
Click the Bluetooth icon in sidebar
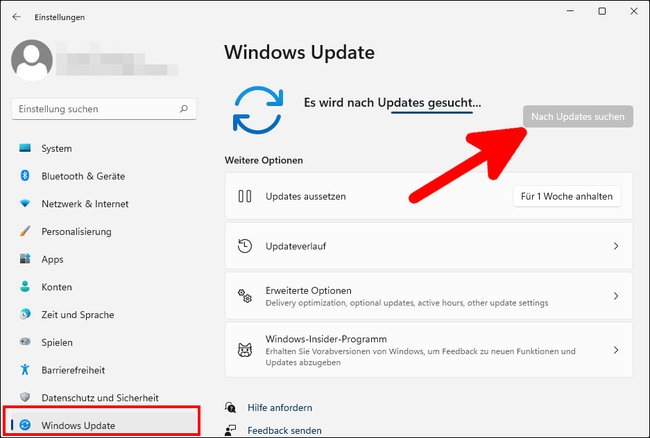click(x=25, y=176)
